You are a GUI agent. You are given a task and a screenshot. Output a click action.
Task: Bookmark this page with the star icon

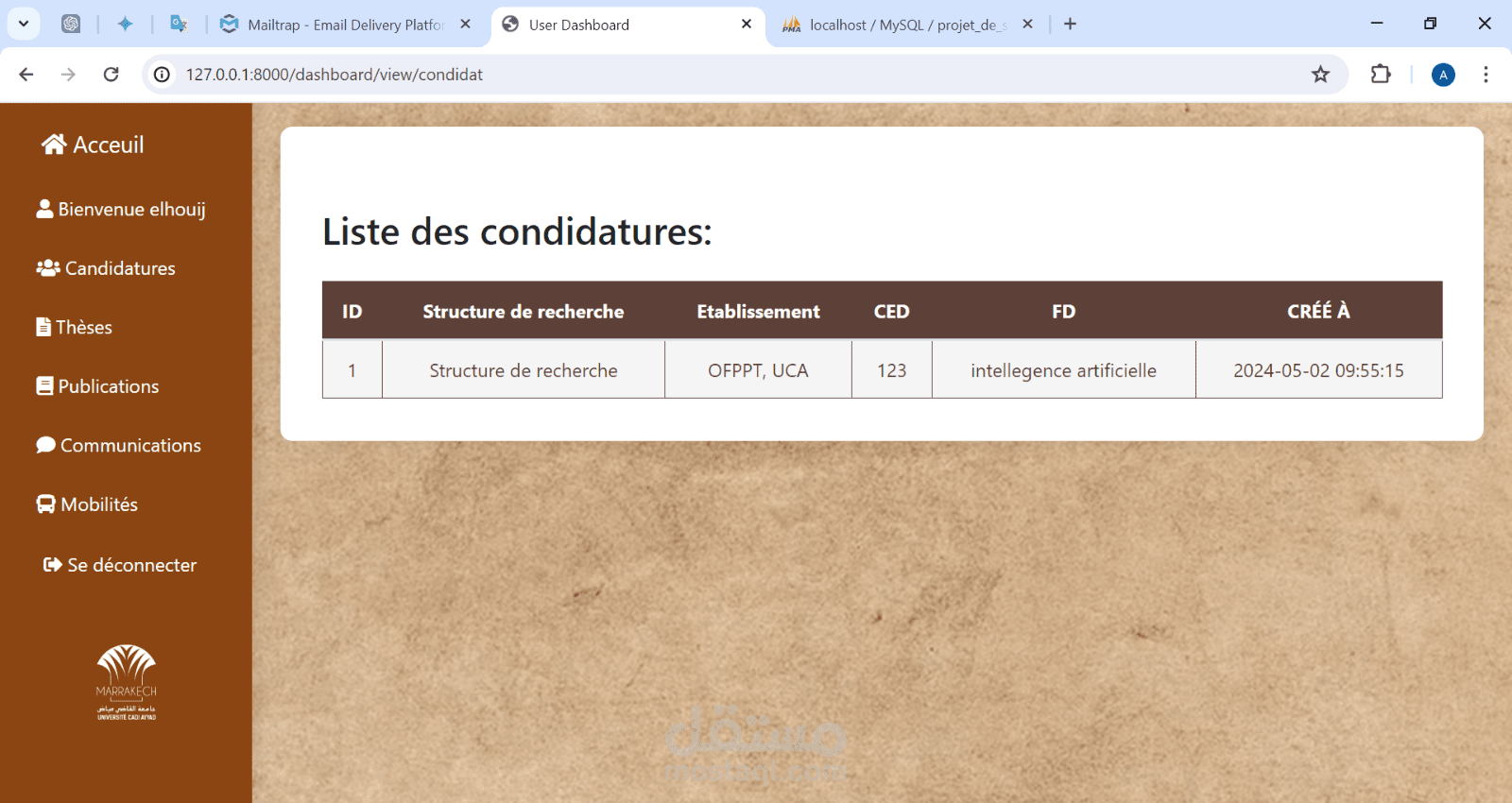coord(1320,75)
